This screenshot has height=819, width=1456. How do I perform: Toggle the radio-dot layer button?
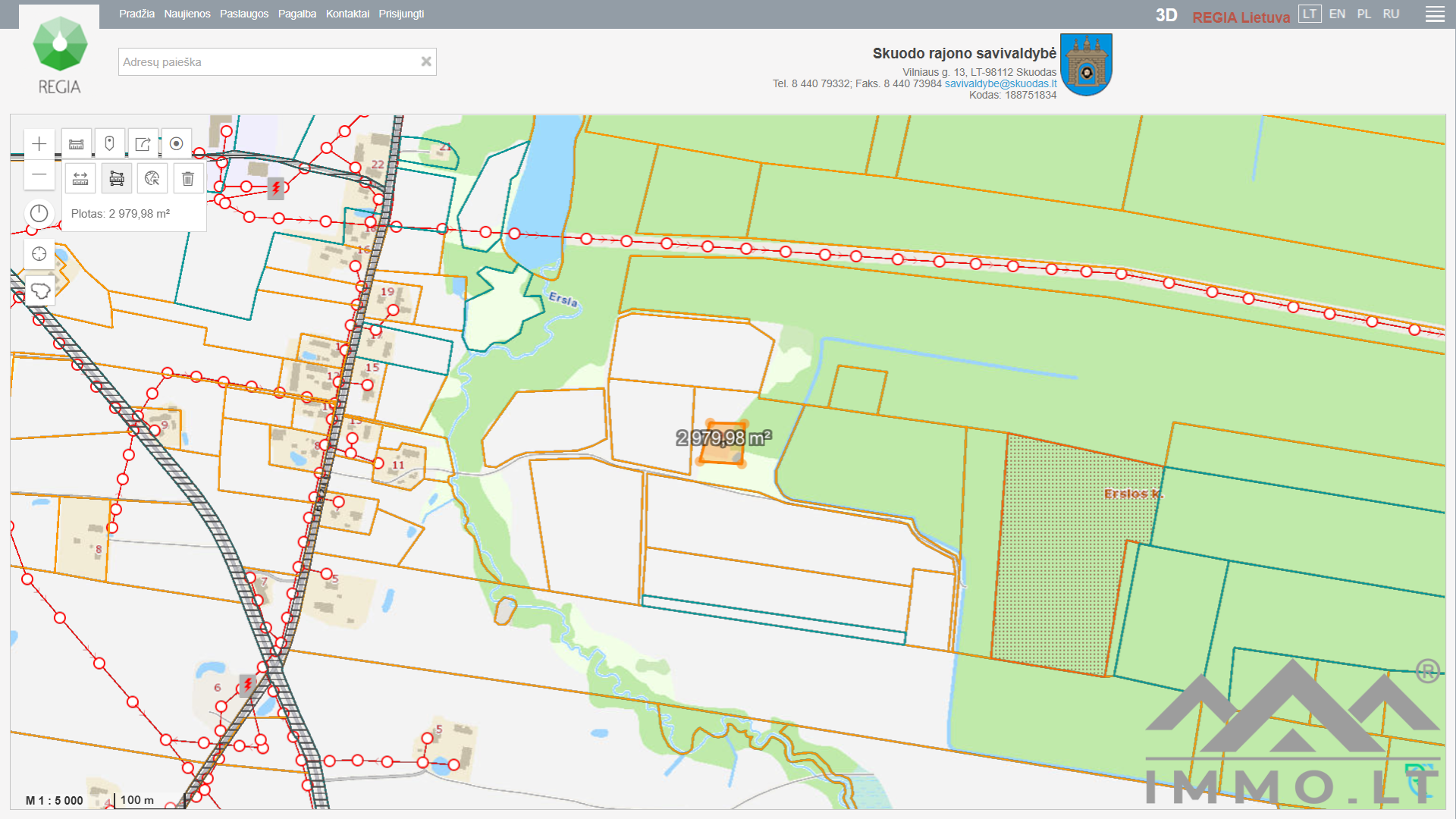tap(176, 144)
